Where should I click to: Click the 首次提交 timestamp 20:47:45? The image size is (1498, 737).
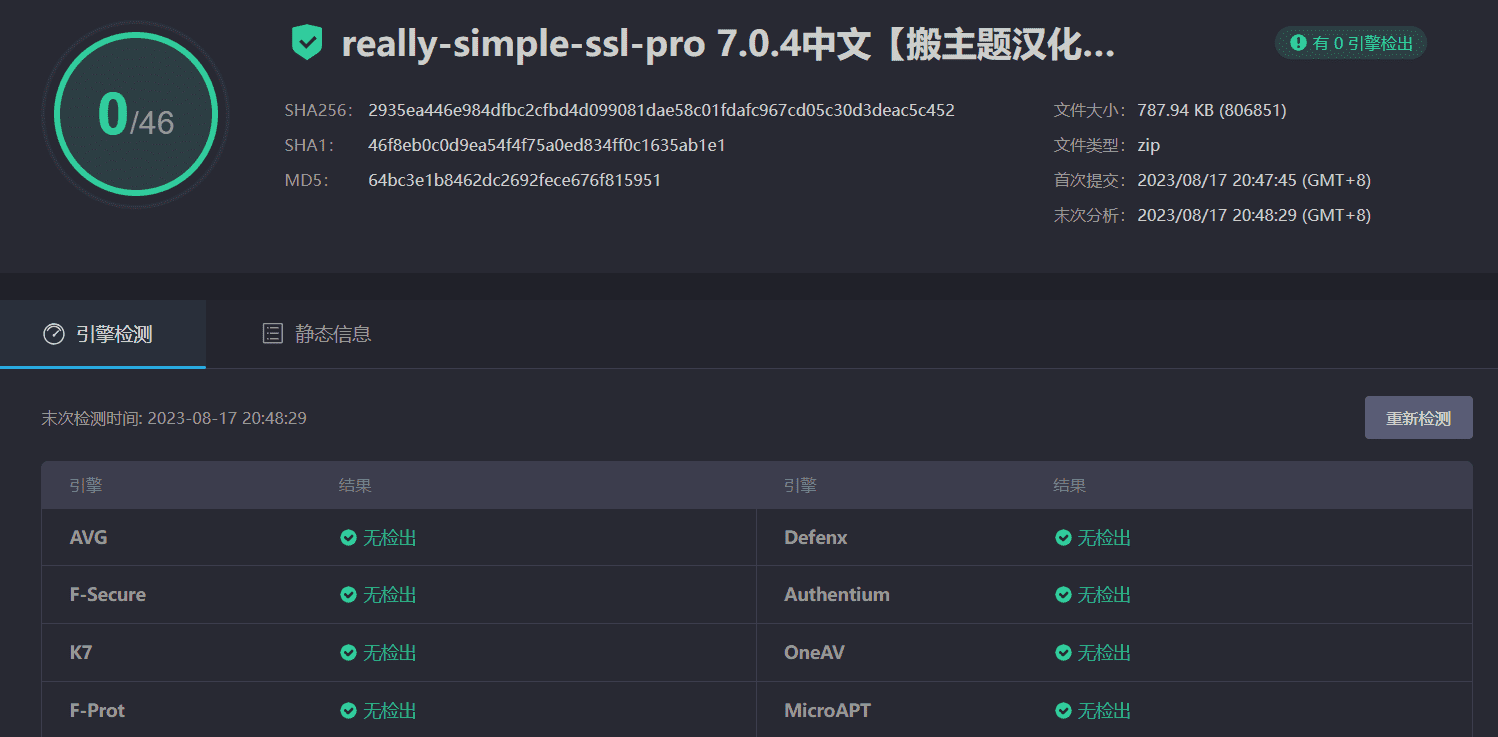pyautogui.click(x=1254, y=180)
